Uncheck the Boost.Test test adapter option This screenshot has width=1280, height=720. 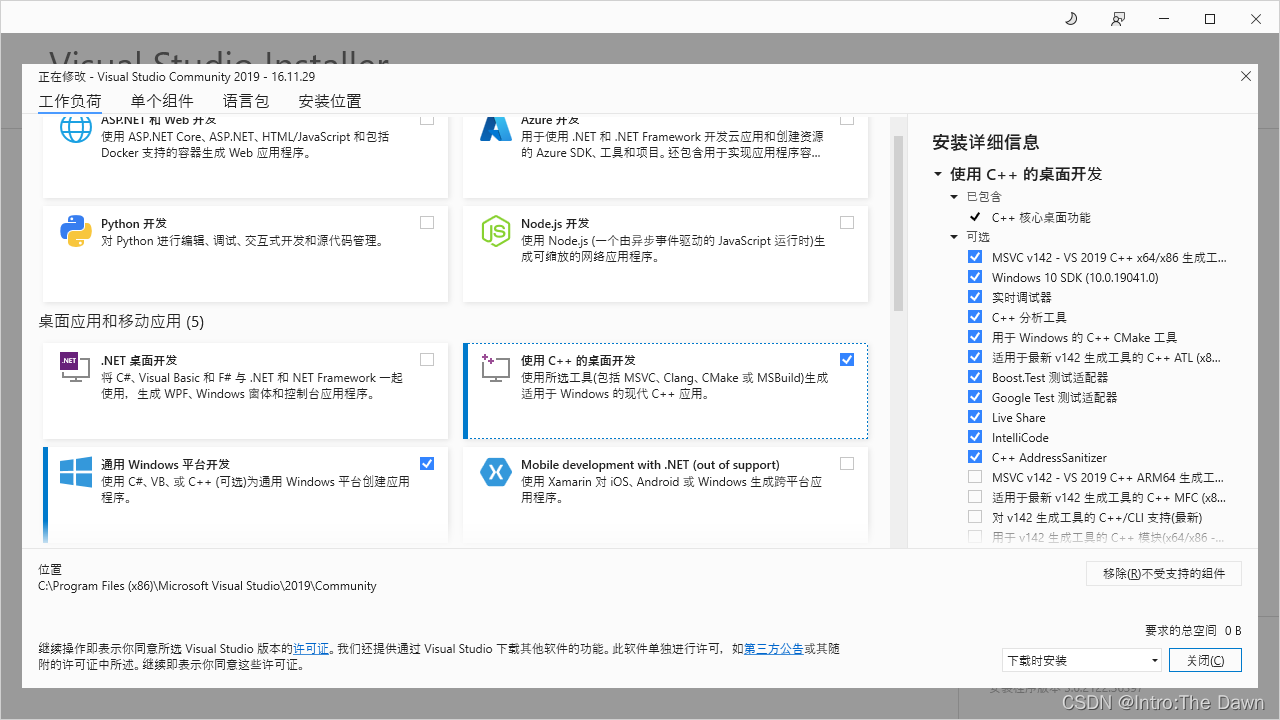[x=975, y=377]
